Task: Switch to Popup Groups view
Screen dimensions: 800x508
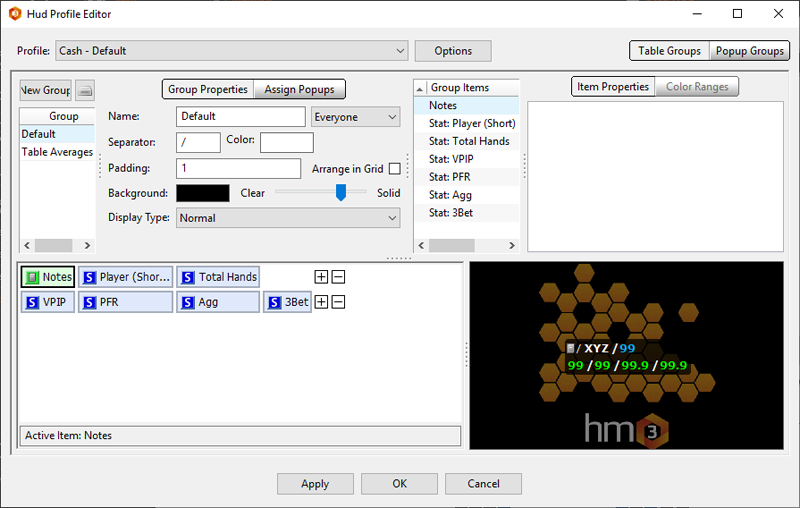Action: coord(750,51)
